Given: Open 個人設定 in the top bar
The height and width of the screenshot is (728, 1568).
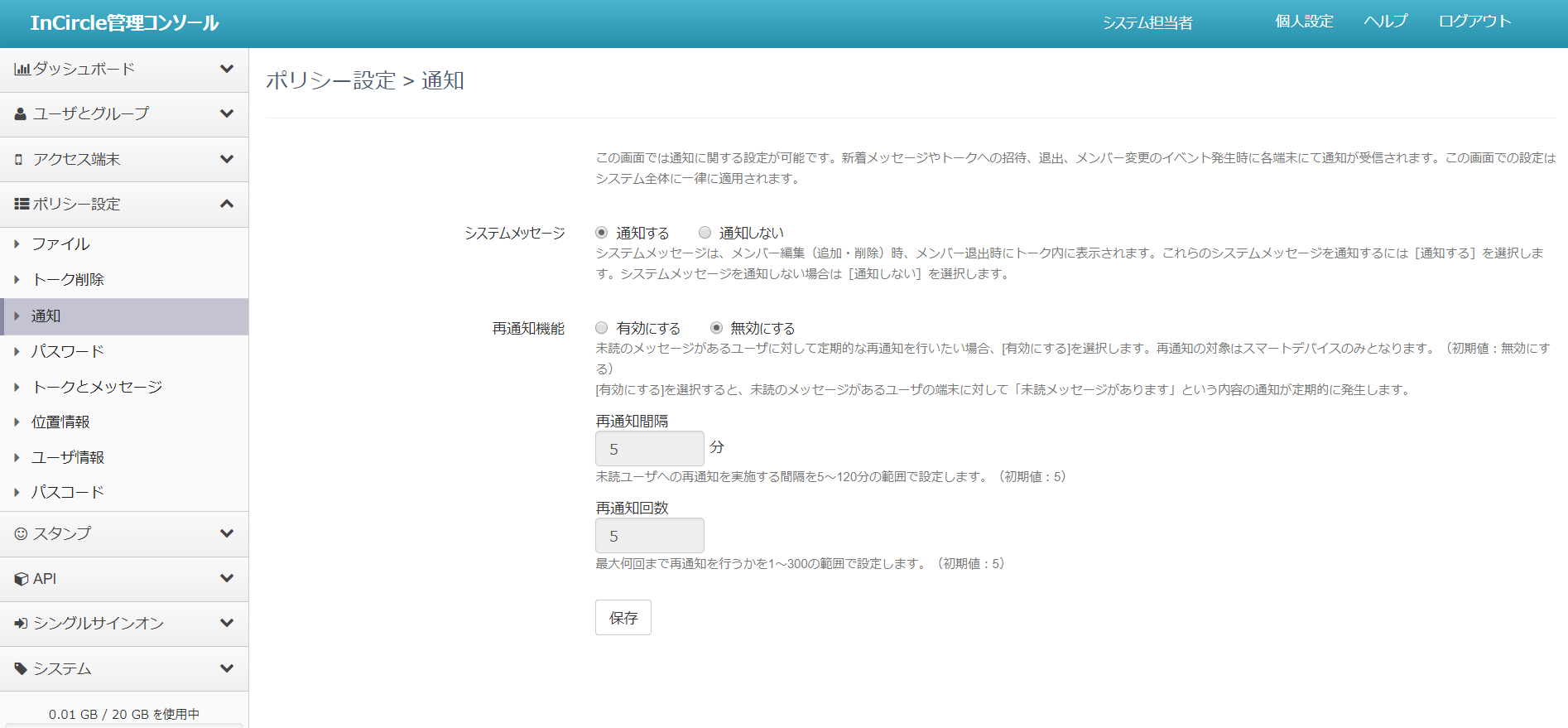Looking at the screenshot, I should (x=1304, y=22).
